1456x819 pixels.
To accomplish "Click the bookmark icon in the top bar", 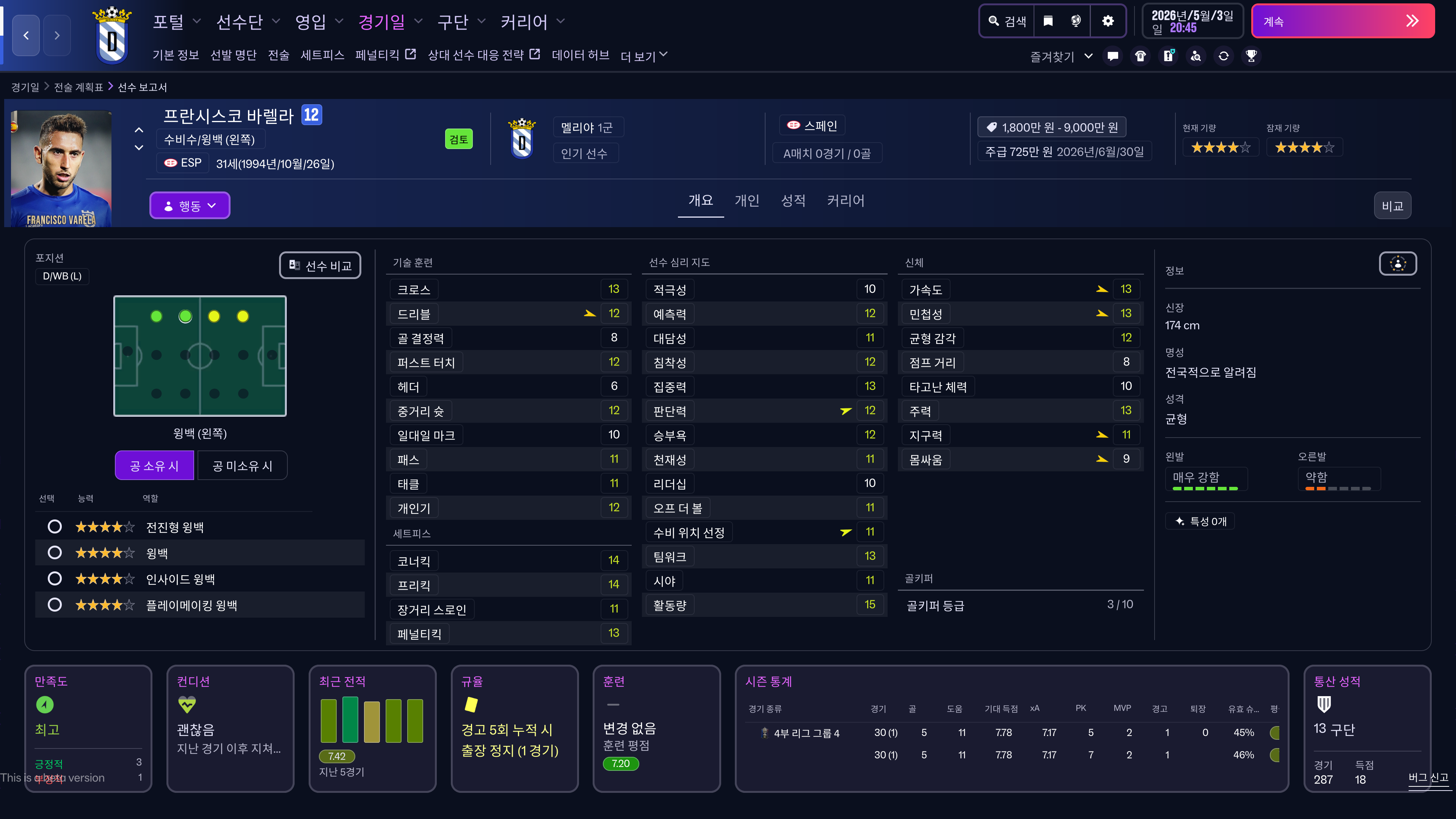I will 1048,21.
